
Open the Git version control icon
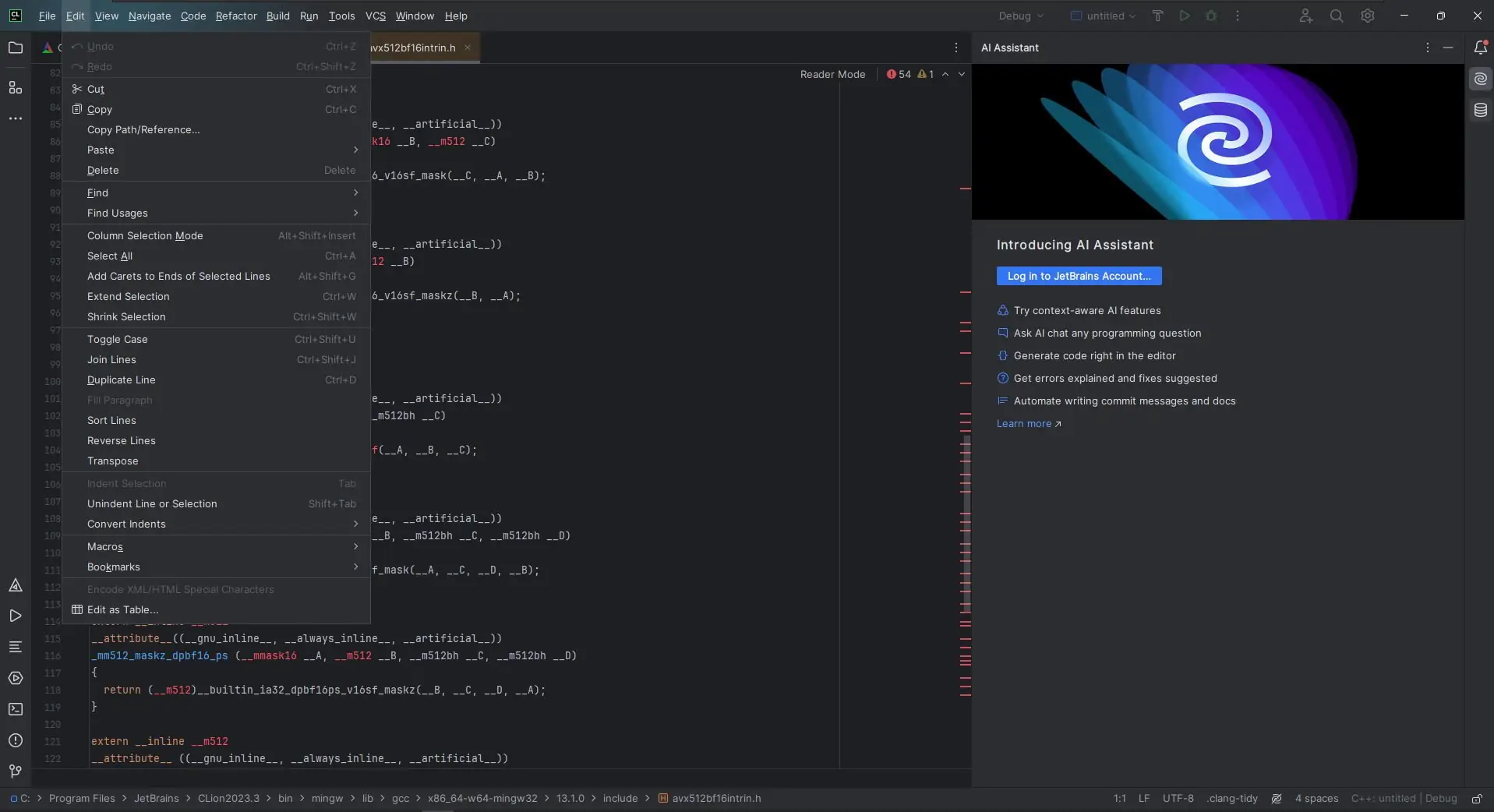tap(16, 771)
